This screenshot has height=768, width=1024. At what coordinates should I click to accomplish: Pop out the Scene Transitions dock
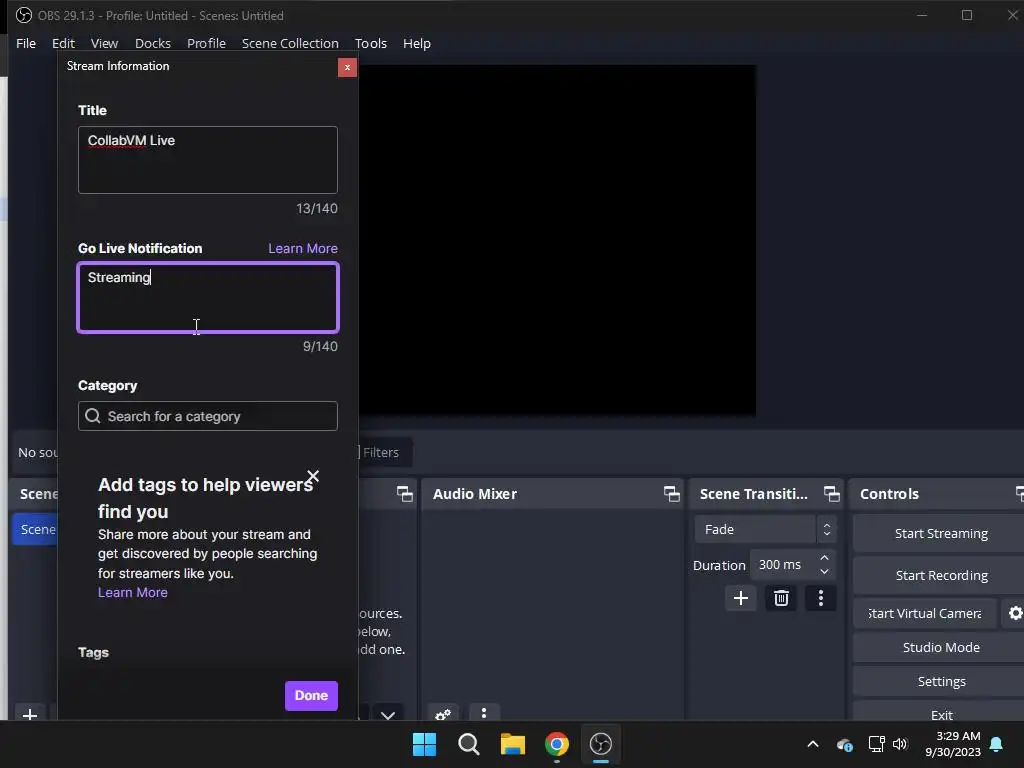831,494
